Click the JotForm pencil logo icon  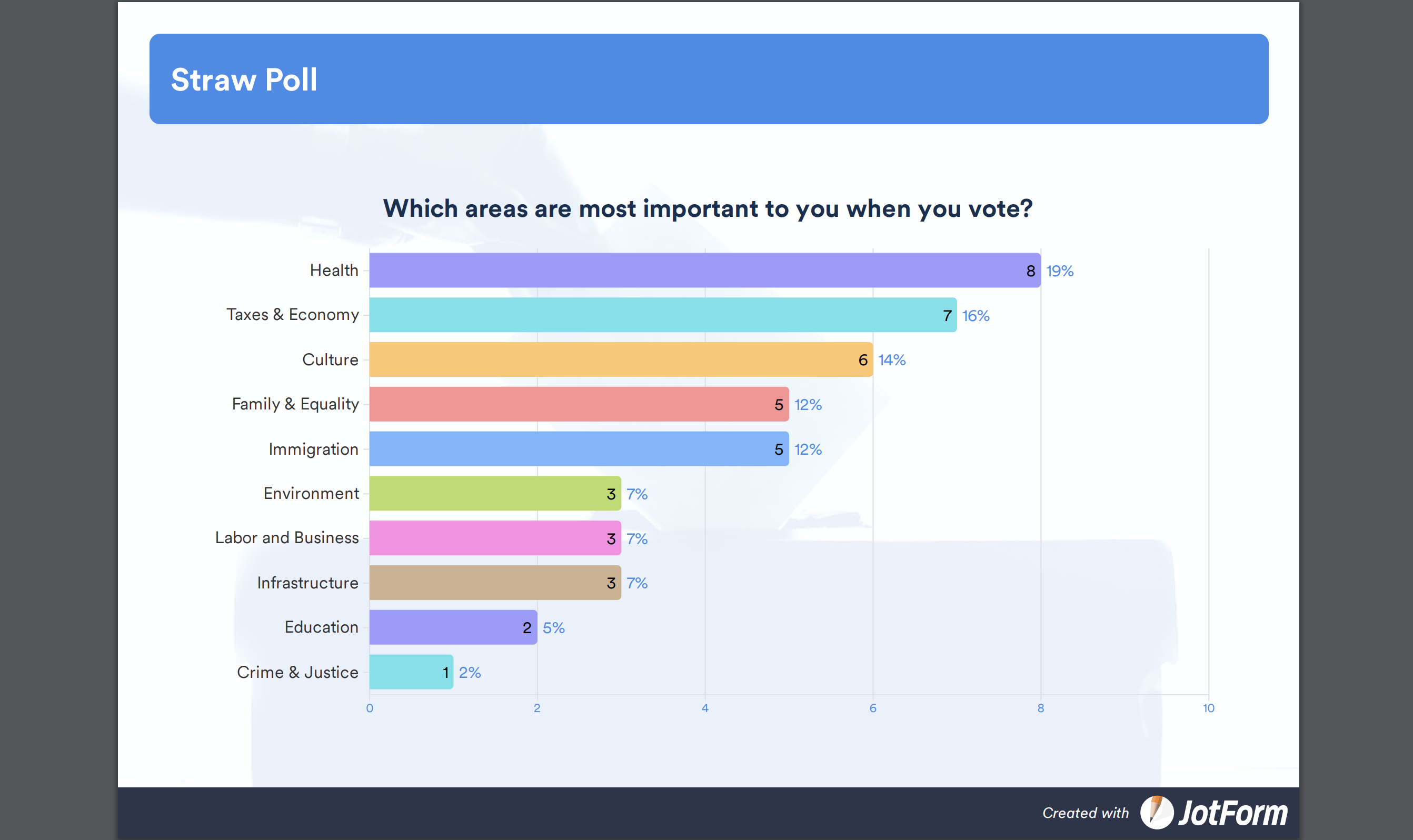[x=1156, y=812]
